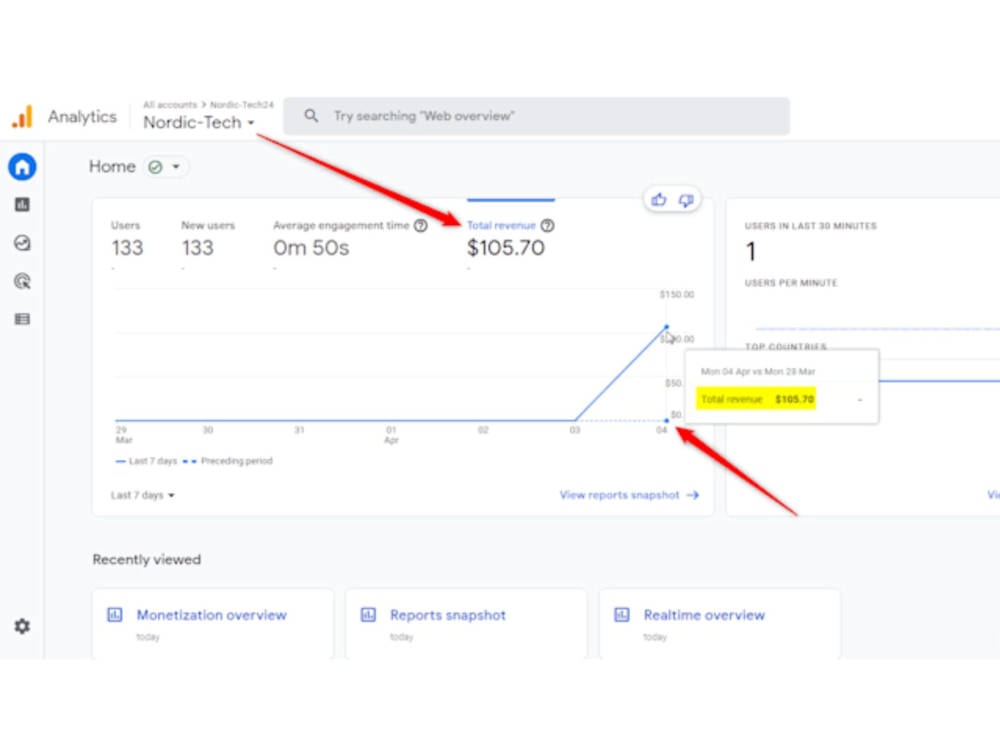Click the verified status badge next to Home

pos(153,167)
